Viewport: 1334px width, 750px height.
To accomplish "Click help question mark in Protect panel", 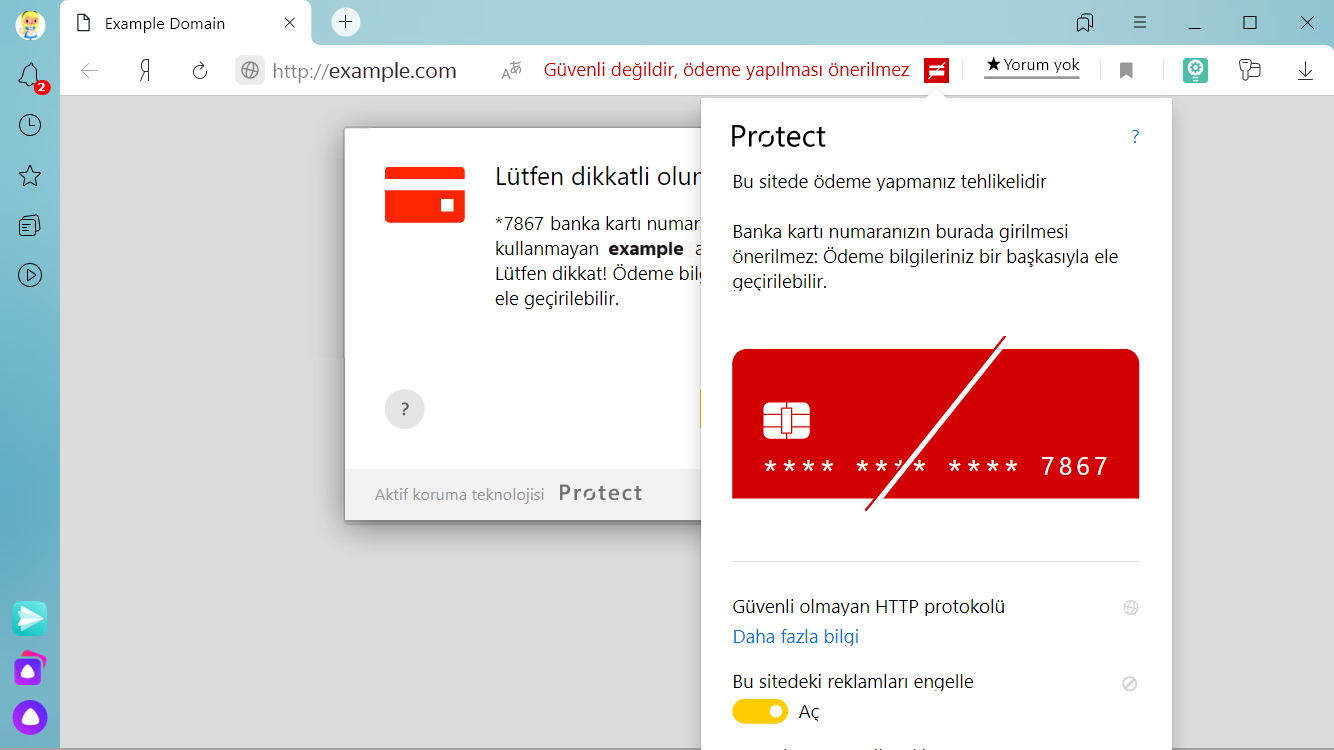I will pyautogui.click(x=1135, y=137).
